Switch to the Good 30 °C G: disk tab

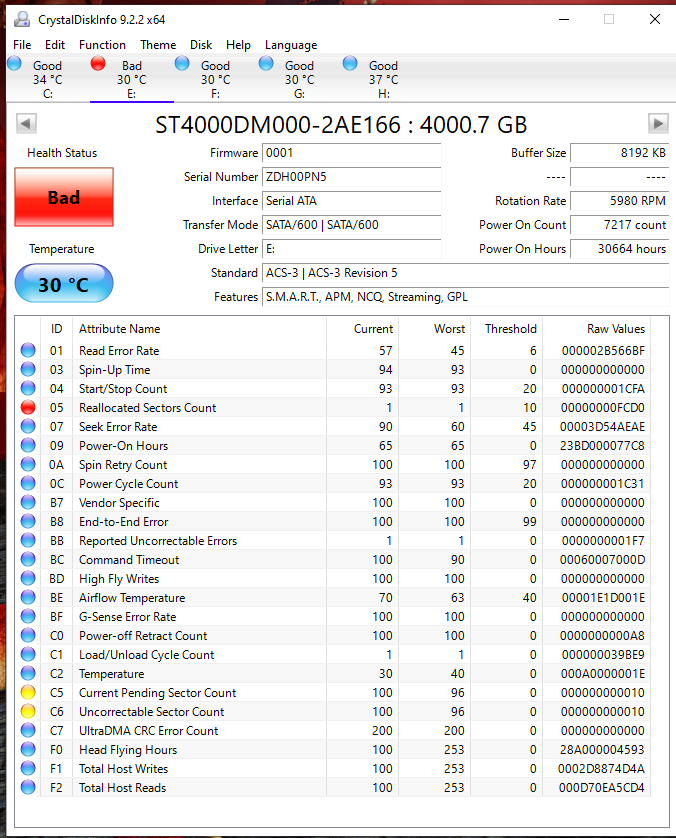tap(299, 79)
